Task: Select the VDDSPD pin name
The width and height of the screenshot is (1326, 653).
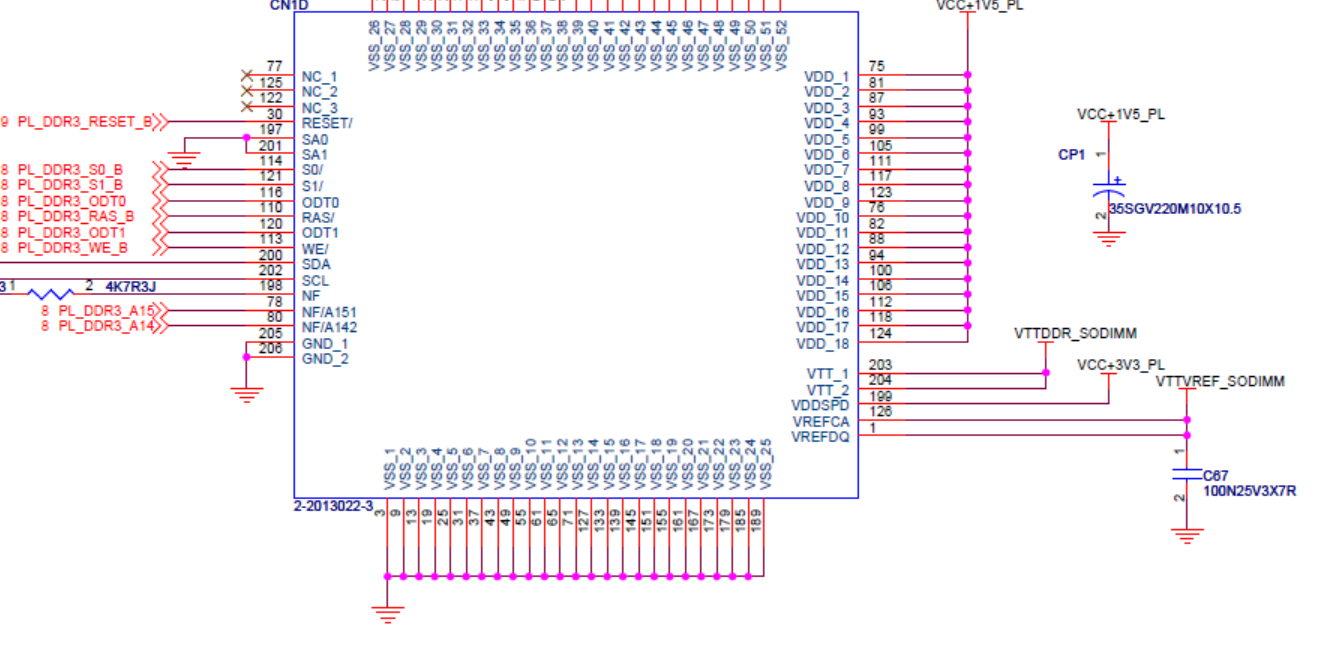Action: pos(820,406)
